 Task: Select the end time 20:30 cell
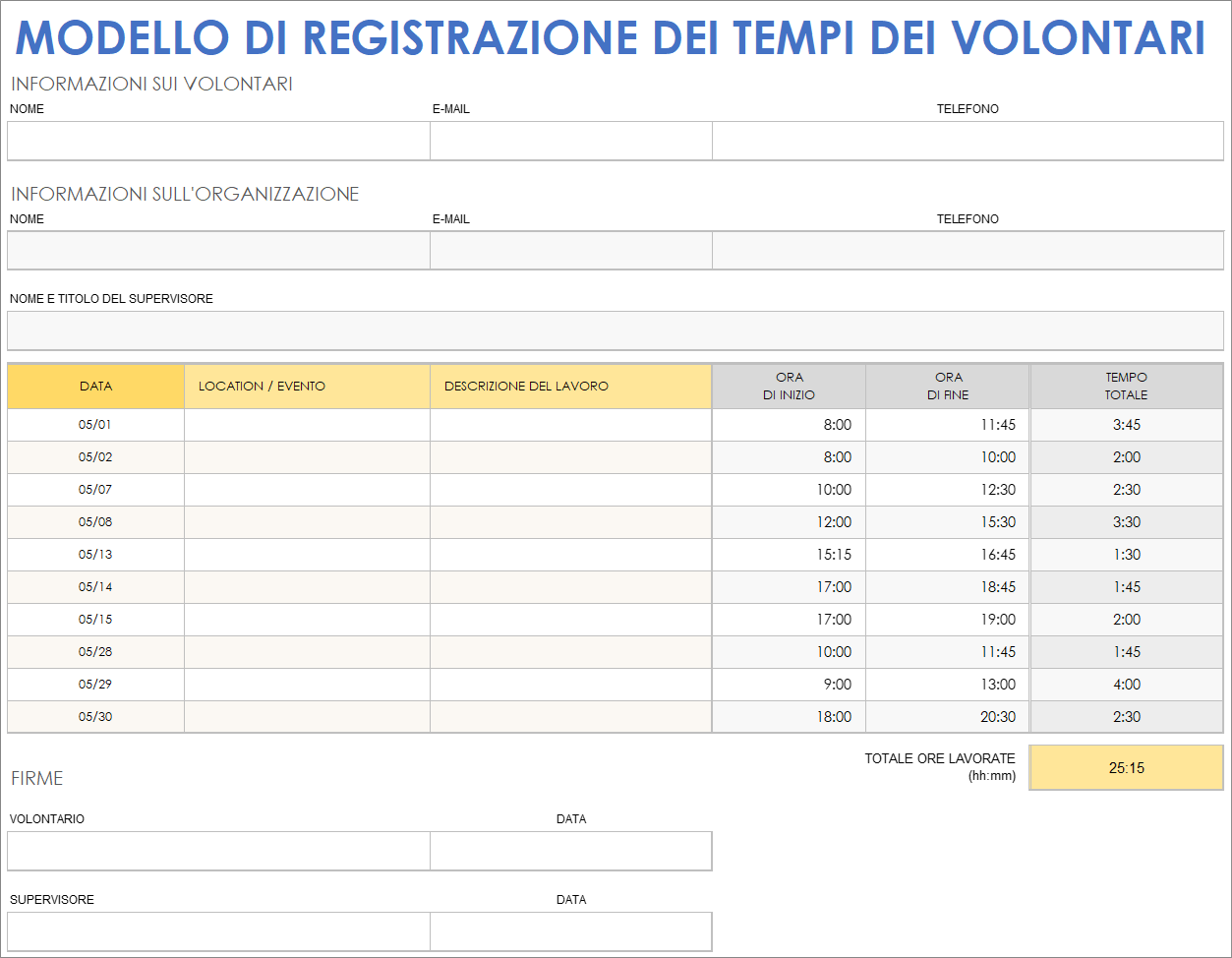tap(946, 716)
